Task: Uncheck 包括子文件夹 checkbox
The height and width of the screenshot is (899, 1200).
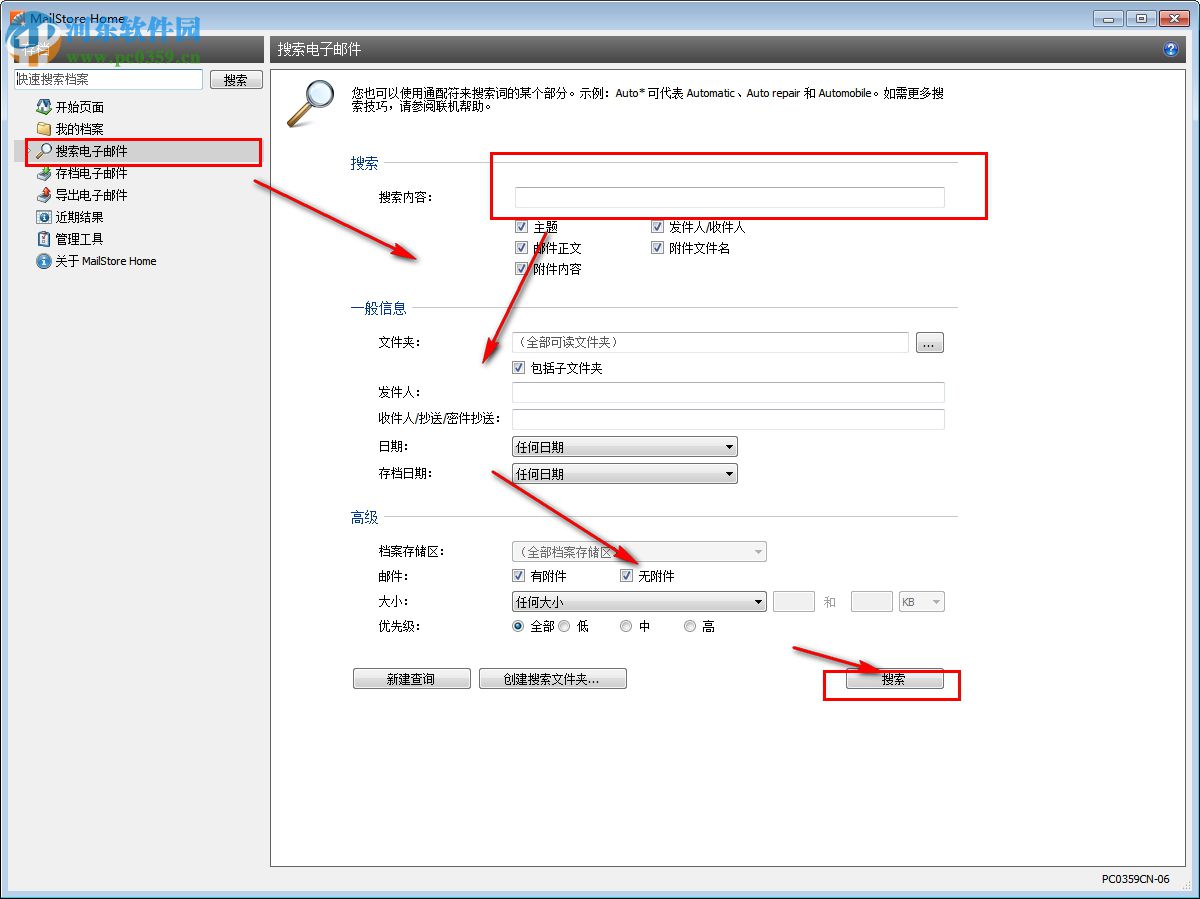Action: click(x=518, y=368)
